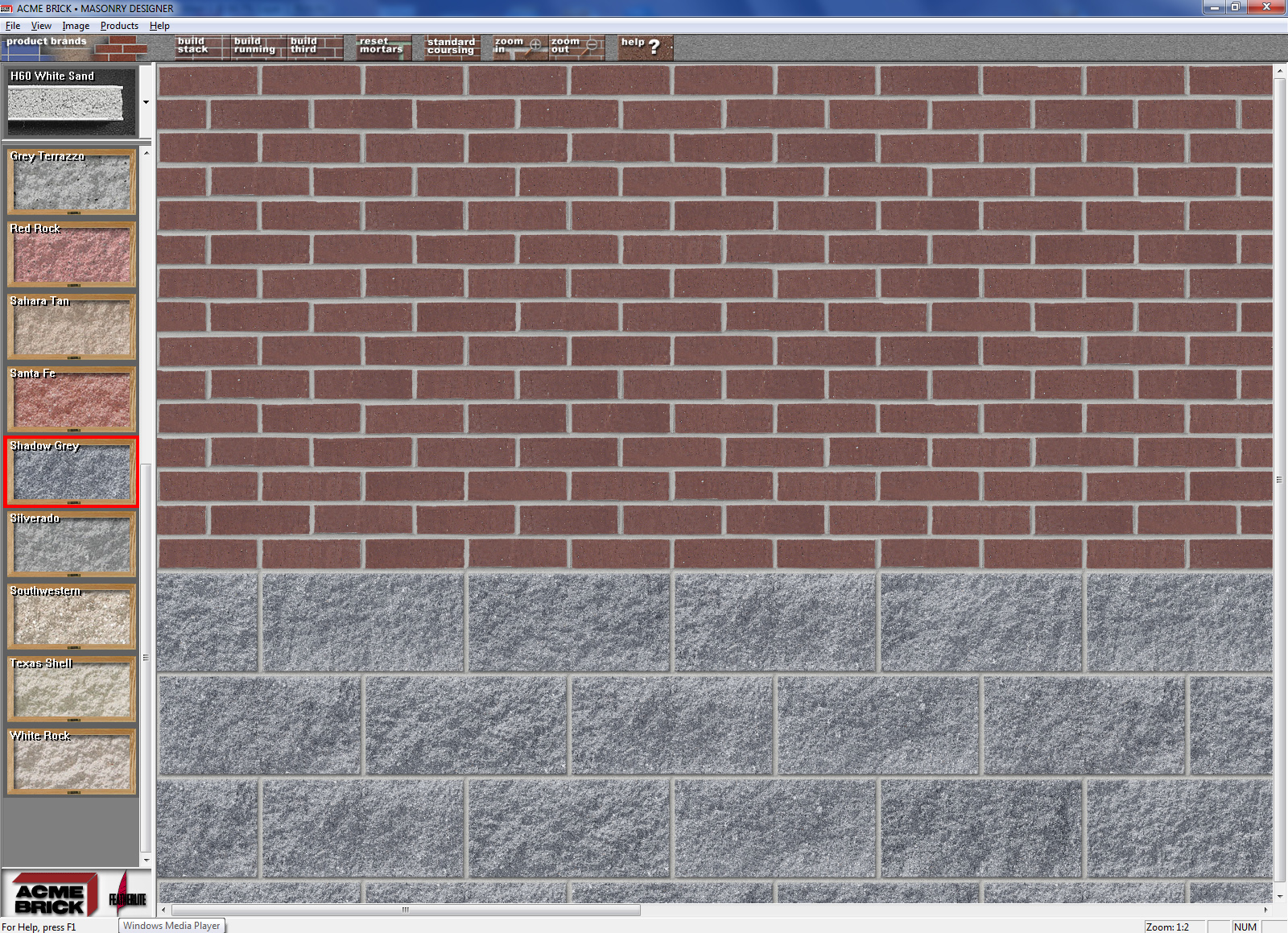Select the build running bond icon
Screen dimensions: 1288x933
click(x=259, y=47)
